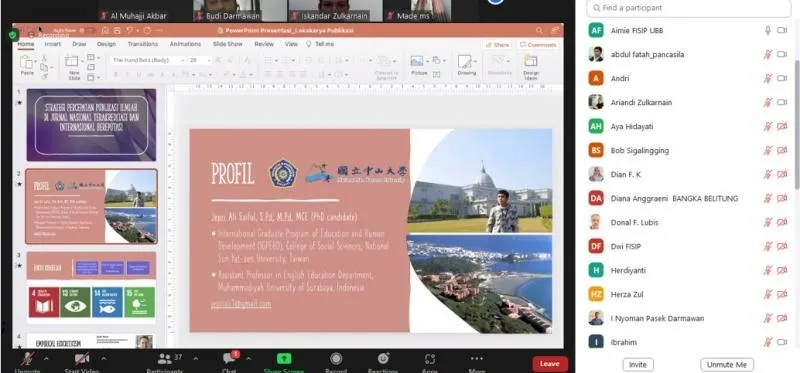800x373 pixels.
Task: Switch to the Insert ribbon tab
Action: point(53,44)
